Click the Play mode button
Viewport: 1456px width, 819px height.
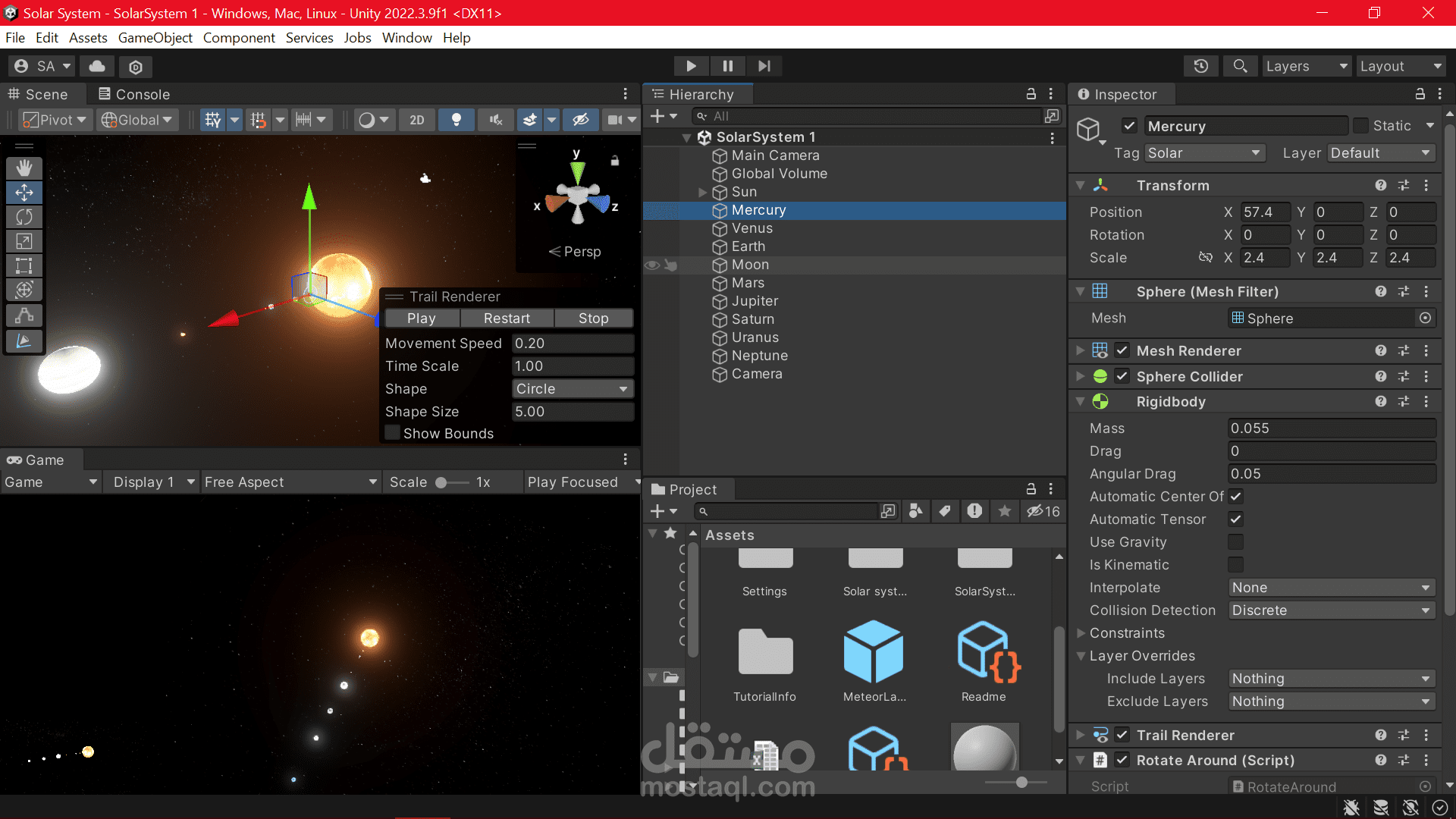(691, 66)
